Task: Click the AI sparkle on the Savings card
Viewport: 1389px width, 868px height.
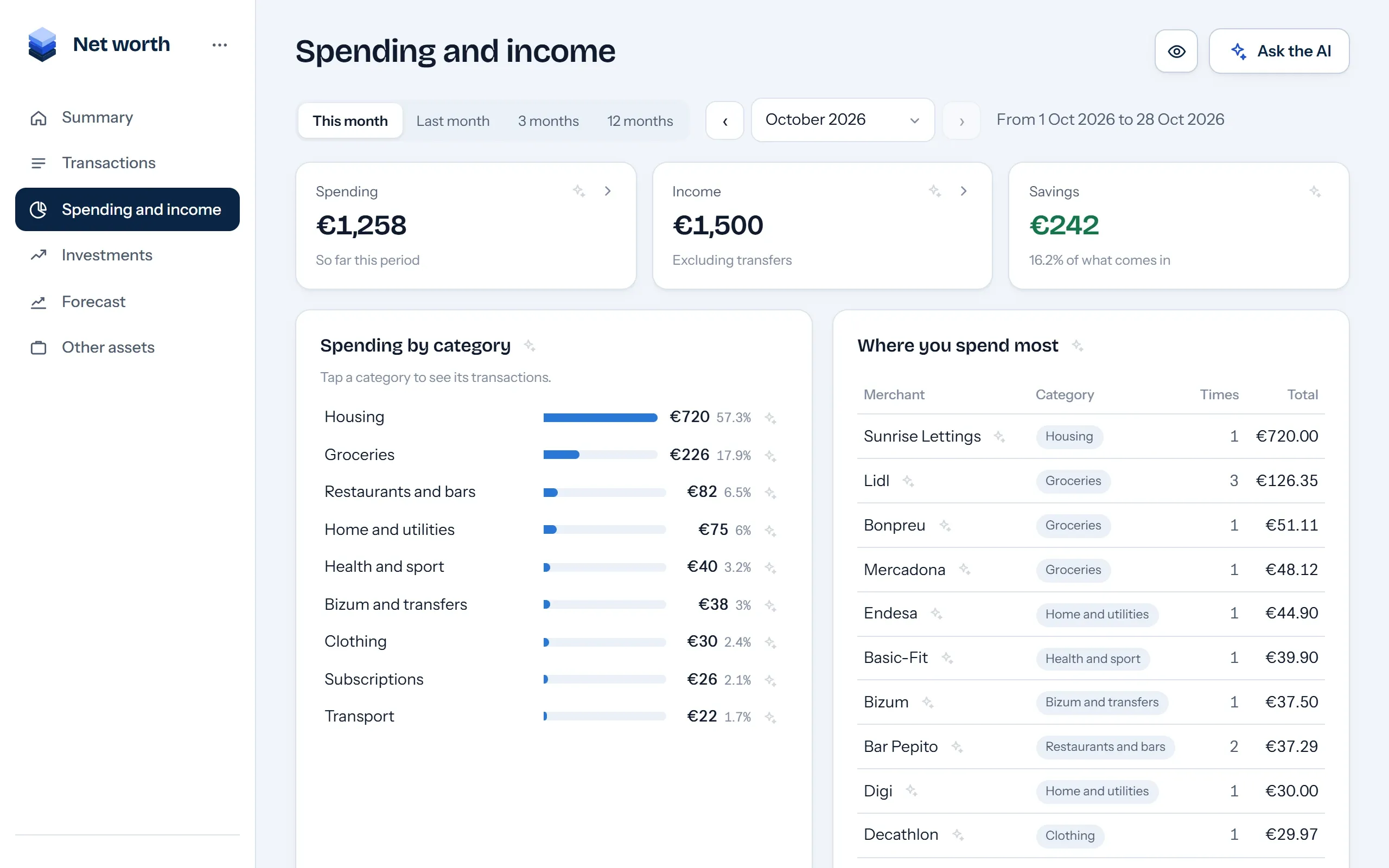Action: pyautogui.click(x=1315, y=191)
